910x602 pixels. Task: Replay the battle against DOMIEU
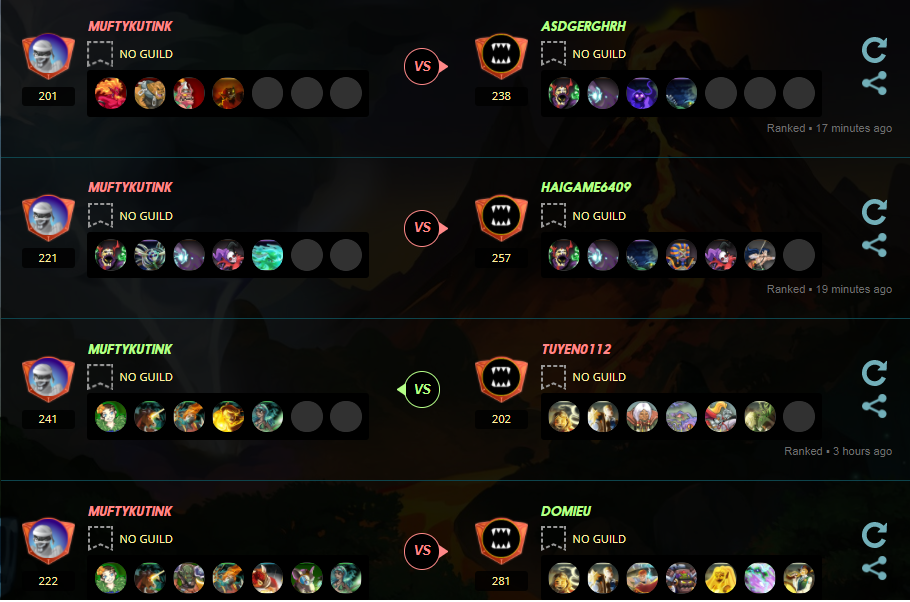pos(874,535)
